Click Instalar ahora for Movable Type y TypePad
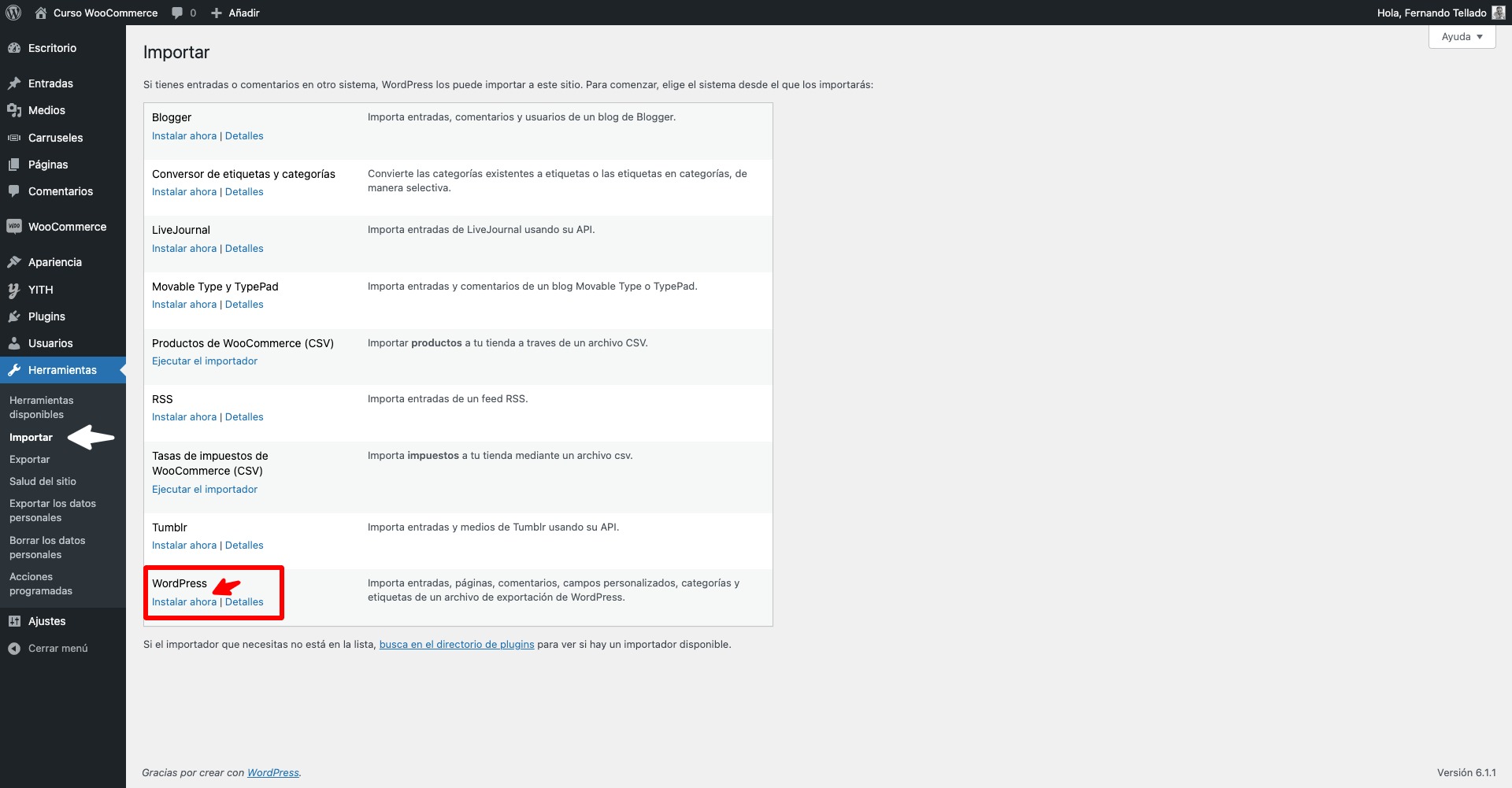Screen dimensions: 1512x788 point(184,305)
